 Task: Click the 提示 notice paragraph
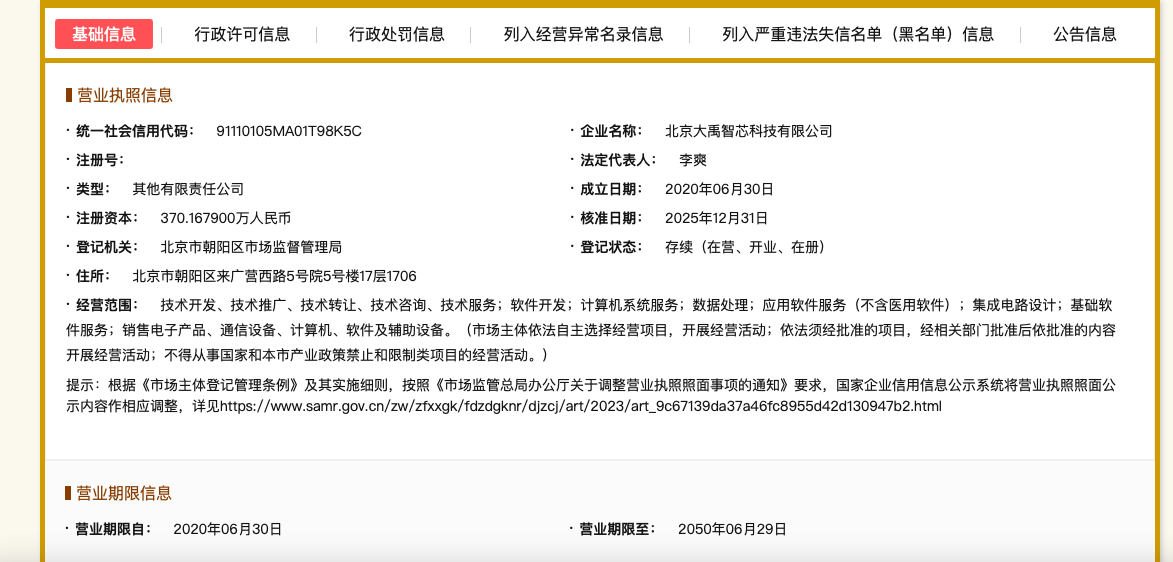click(592, 396)
